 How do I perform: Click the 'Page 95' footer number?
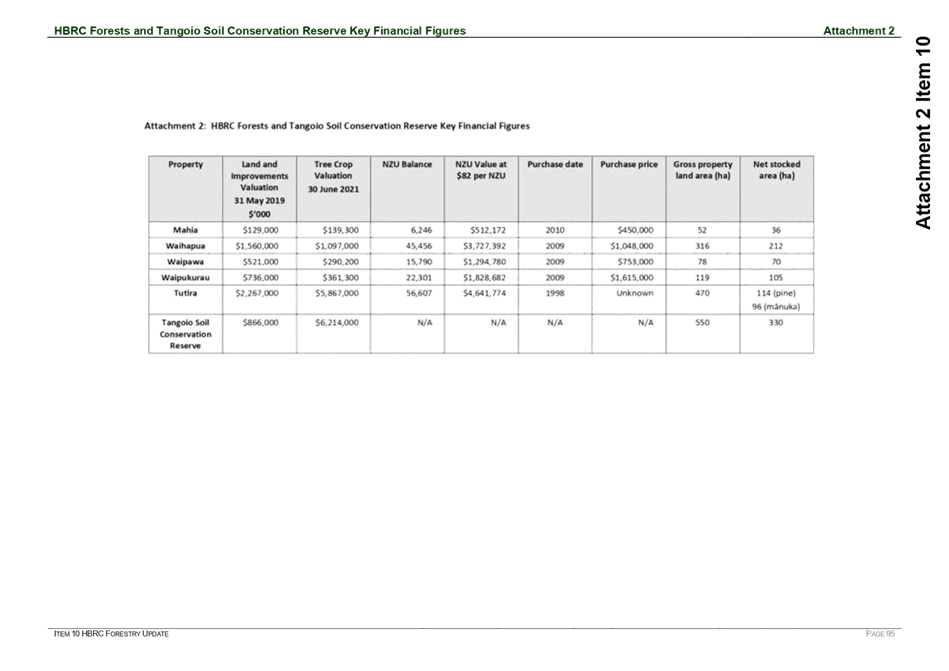[881, 633]
